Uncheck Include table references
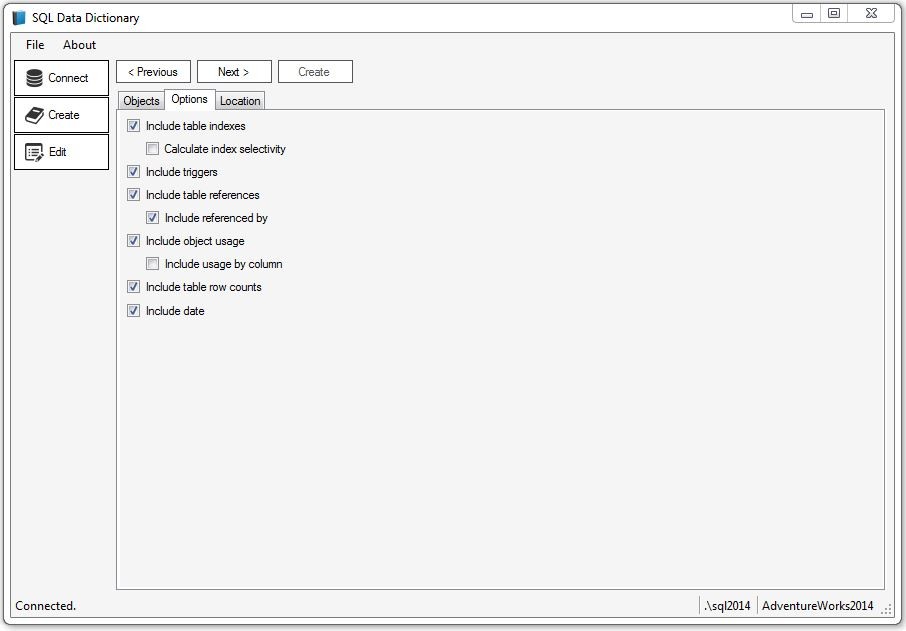The height and width of the screenshot is (631, 906). [x=133, y=195]
